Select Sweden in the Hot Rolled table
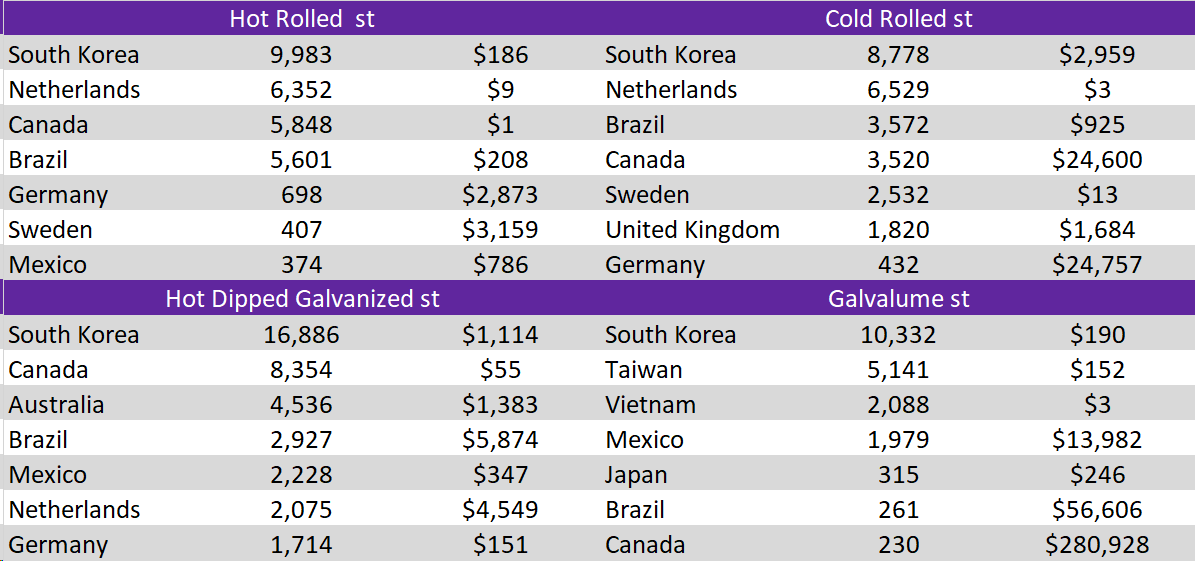The width and height of the screenshot is (1195, 561). pos(50,230)
